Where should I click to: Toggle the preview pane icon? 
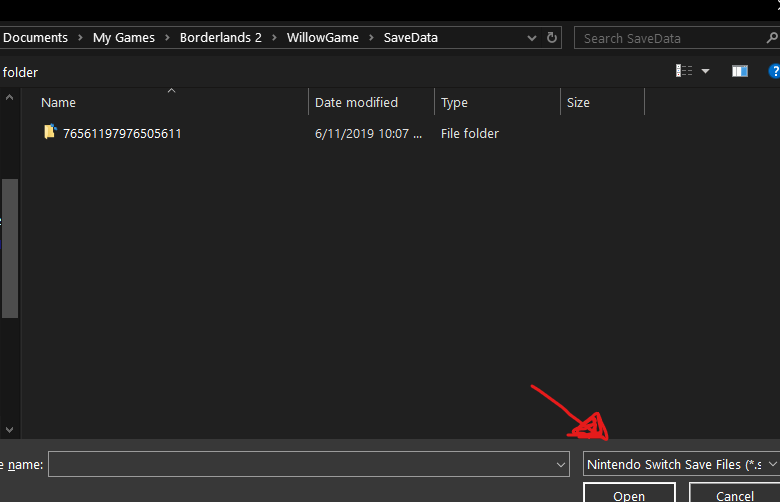(x=740, y=71)
